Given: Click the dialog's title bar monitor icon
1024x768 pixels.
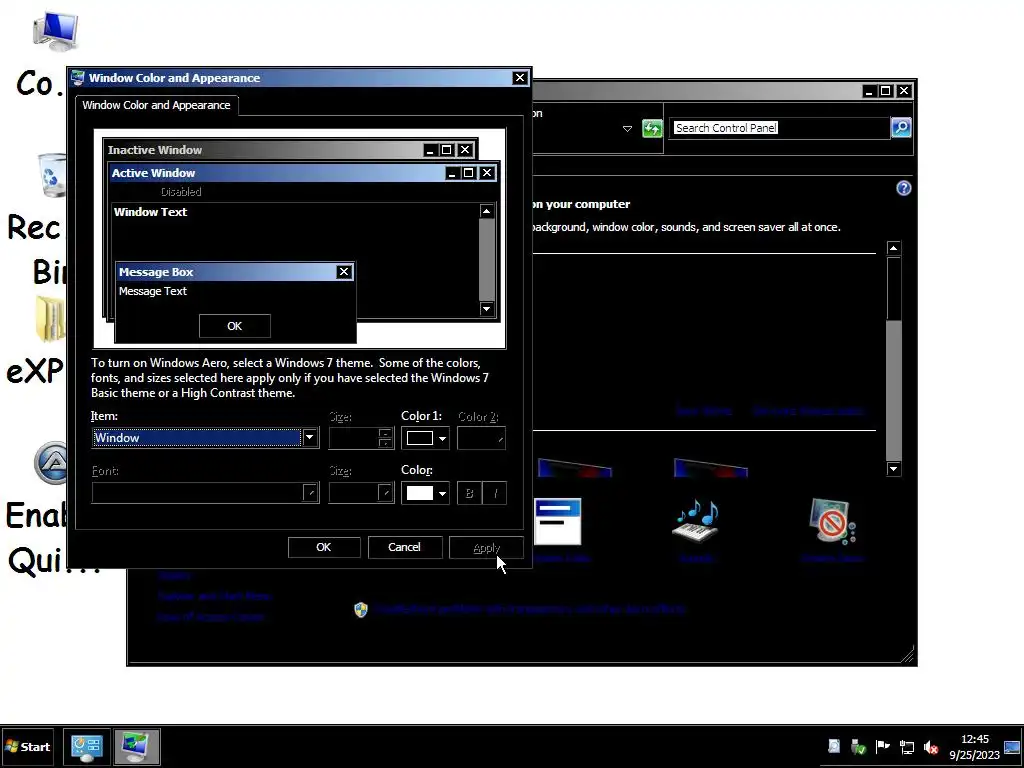Looking at the screenshot, I should [x=78, y=78].
